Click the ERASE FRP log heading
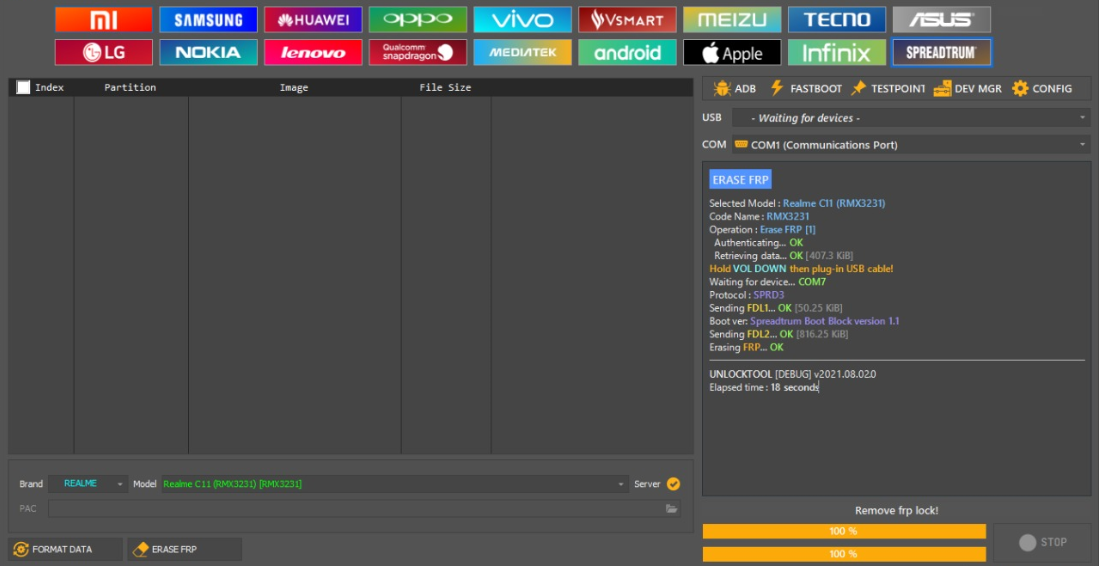This screenshot has width=1099, height=566. [x=740, y=180]
